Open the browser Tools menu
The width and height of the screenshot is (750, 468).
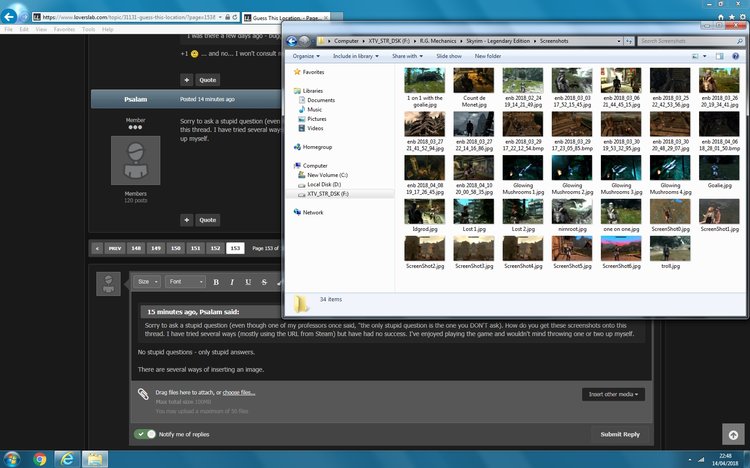tap(88, 30)
